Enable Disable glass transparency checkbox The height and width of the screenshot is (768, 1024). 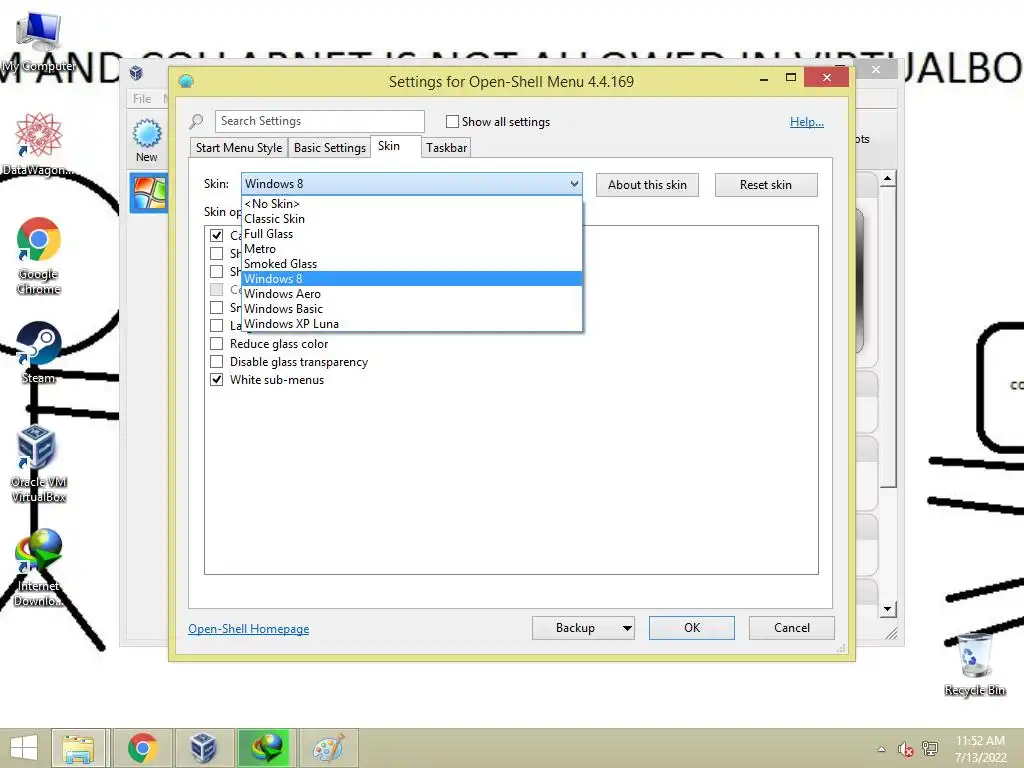pyautogui.click(x=217, y=362)
